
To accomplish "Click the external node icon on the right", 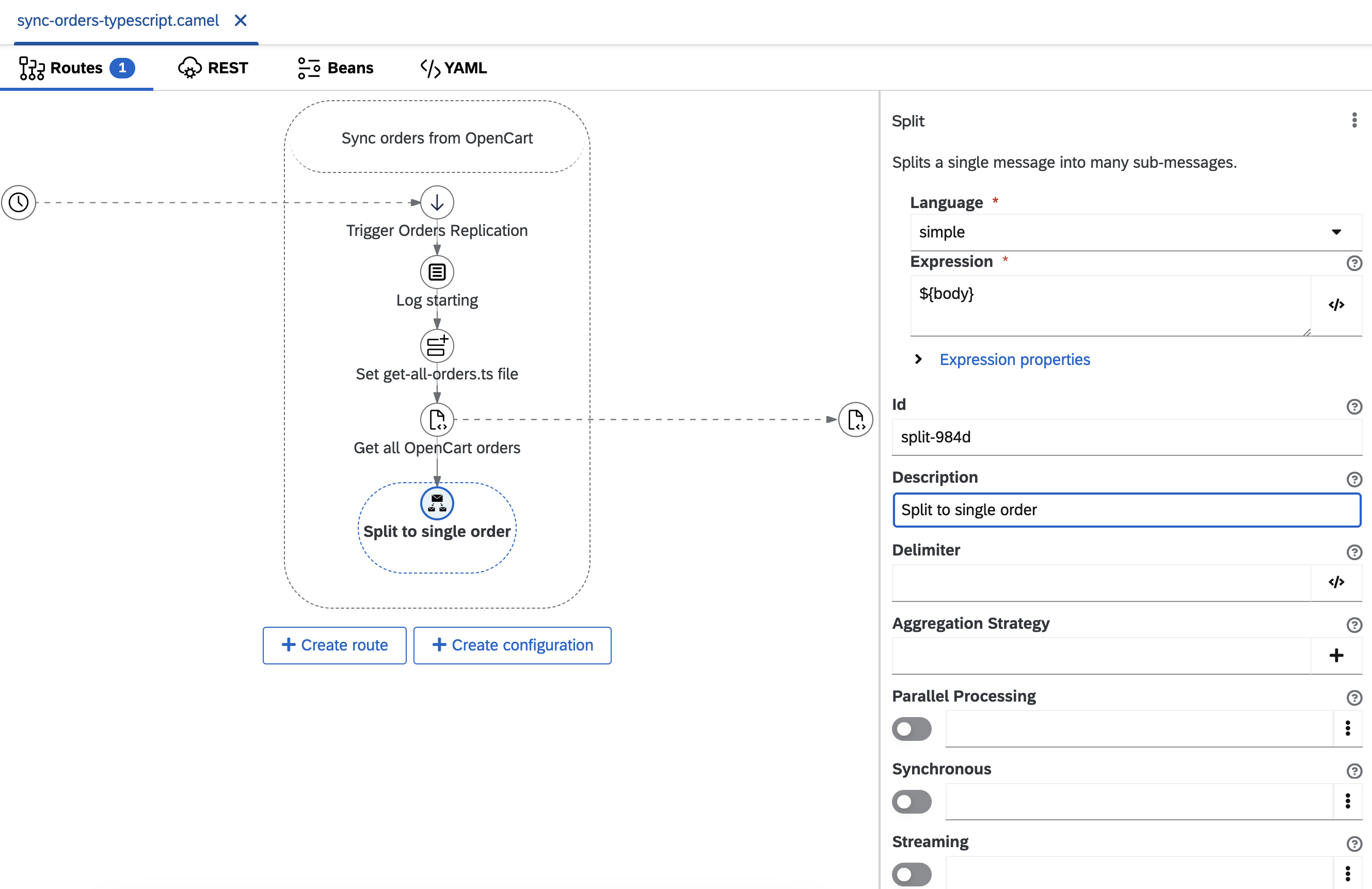I will pos(857,419).
